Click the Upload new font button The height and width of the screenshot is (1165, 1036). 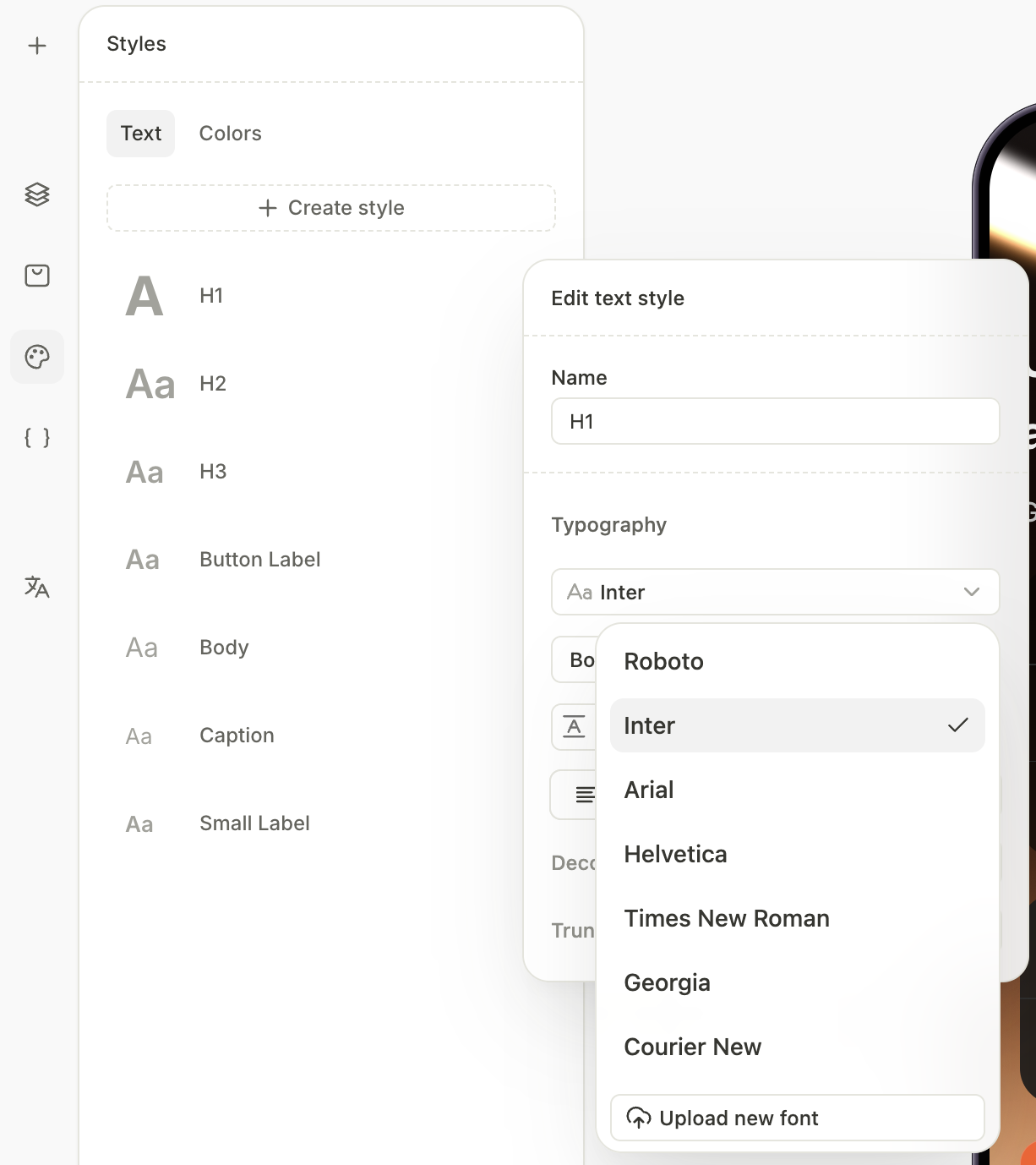coord(798,1118)
